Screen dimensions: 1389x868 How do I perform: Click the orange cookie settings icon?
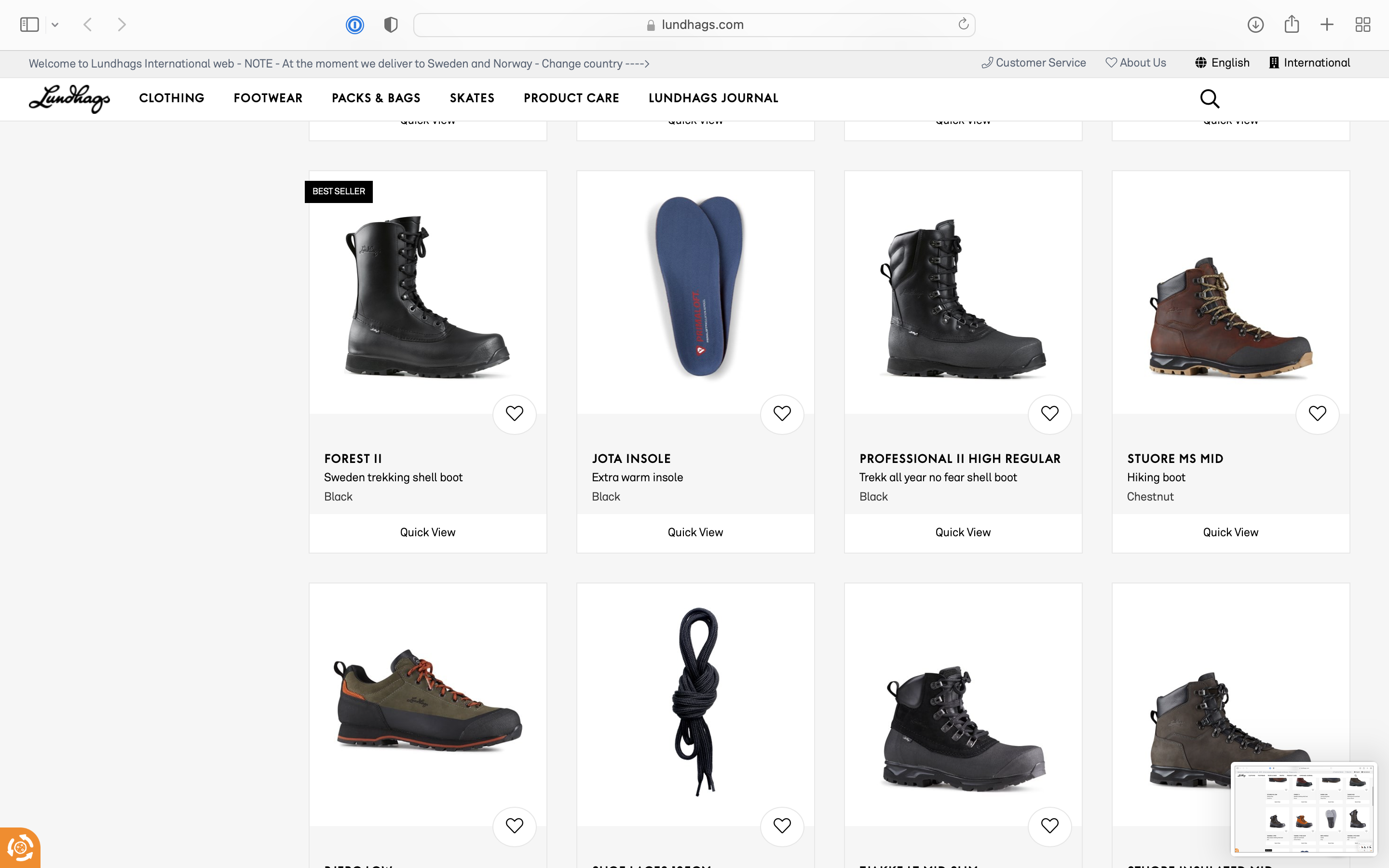[x=20, y=847]
